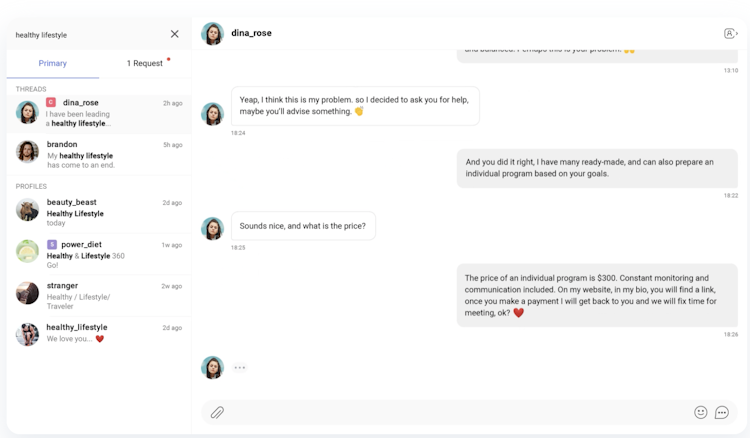Open beauty_beast profile result
750x438 pixels.
(98, 212)
